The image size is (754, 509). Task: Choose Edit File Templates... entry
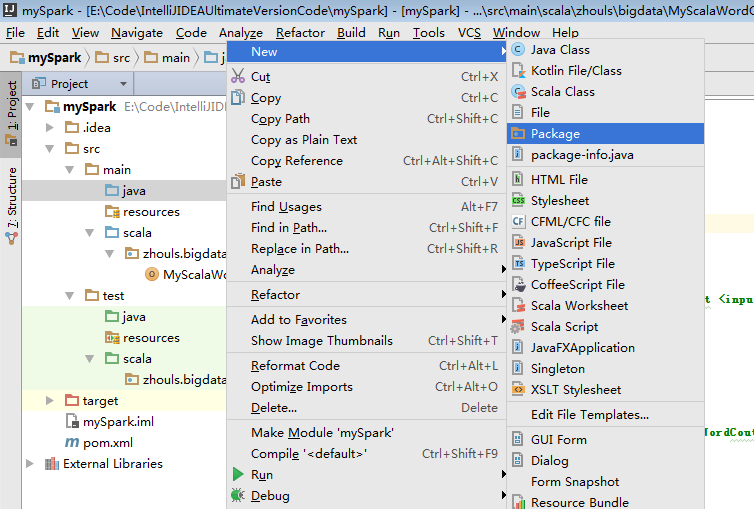[605, 414]
